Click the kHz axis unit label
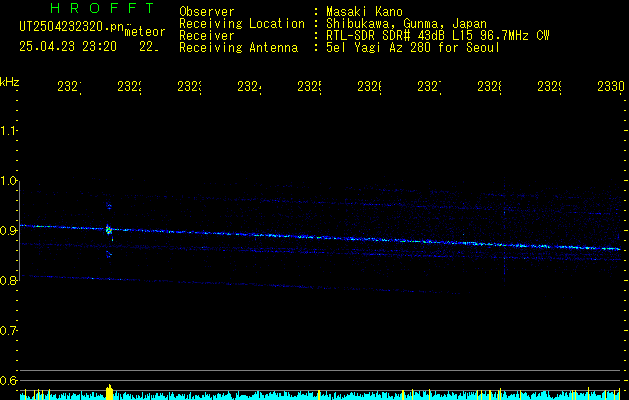629x400 pixels. coord(9,82)
